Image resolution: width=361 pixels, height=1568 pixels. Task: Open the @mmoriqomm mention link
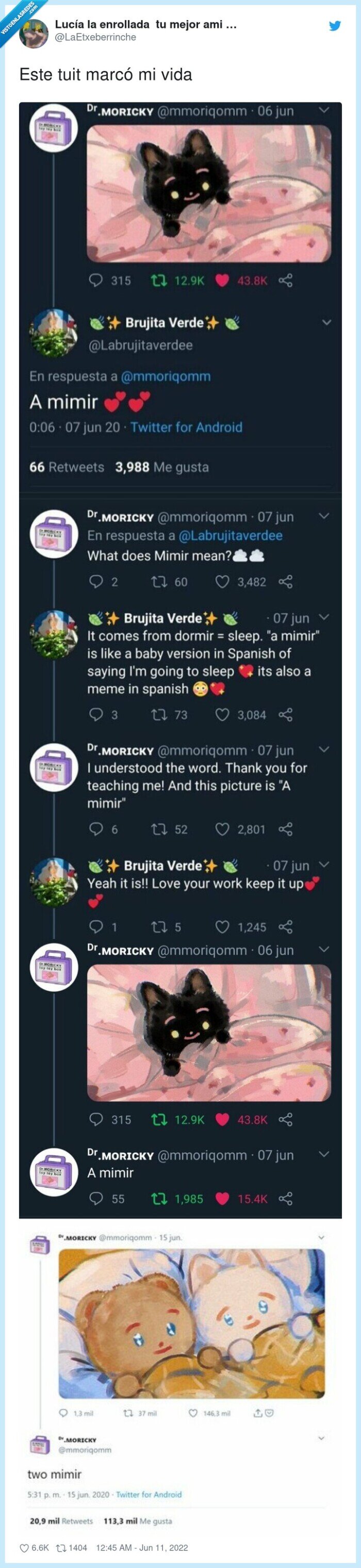point(166,376)
